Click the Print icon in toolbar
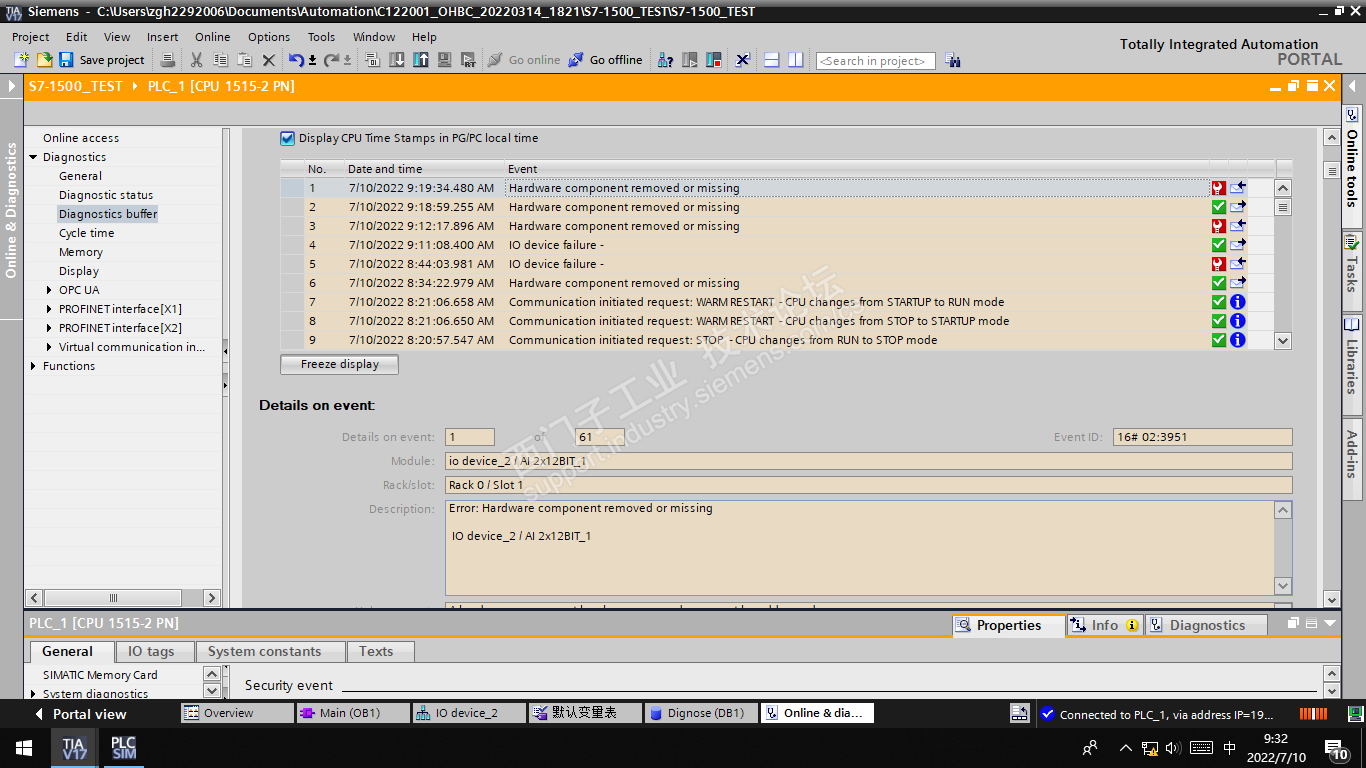This screenshot has width=1366, height=768. click(168, 60)
